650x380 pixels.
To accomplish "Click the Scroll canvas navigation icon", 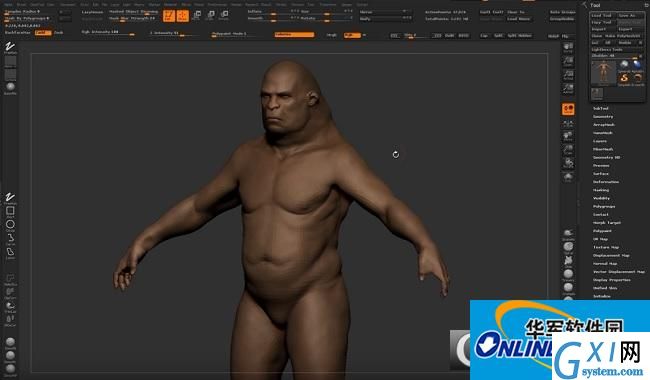I will [x=568, y=47].
